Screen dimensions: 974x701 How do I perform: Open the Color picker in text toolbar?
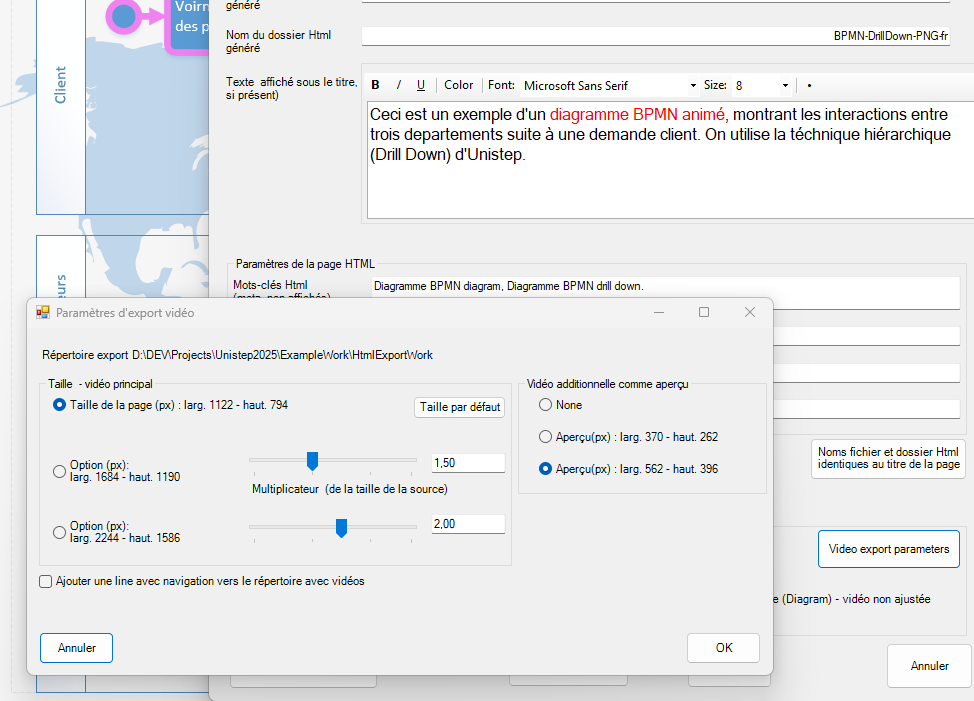[459, 85]
